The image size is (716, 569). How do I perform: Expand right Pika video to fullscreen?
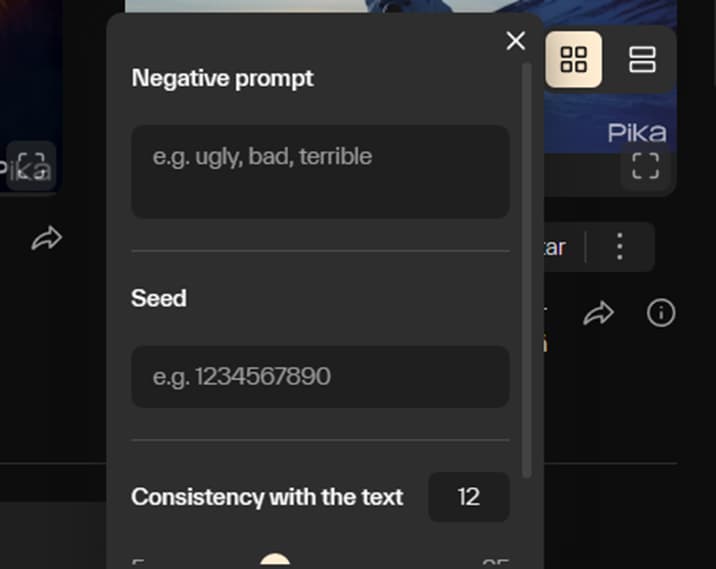(x=645, y=165)
